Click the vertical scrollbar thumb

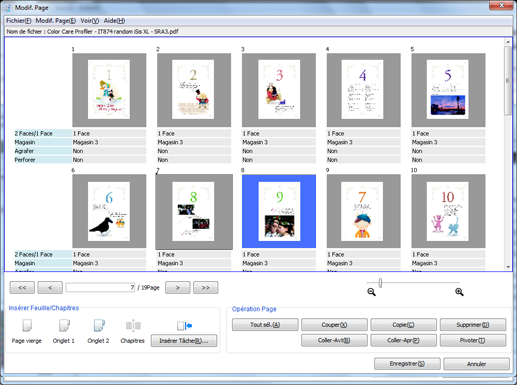coord(508,81)
